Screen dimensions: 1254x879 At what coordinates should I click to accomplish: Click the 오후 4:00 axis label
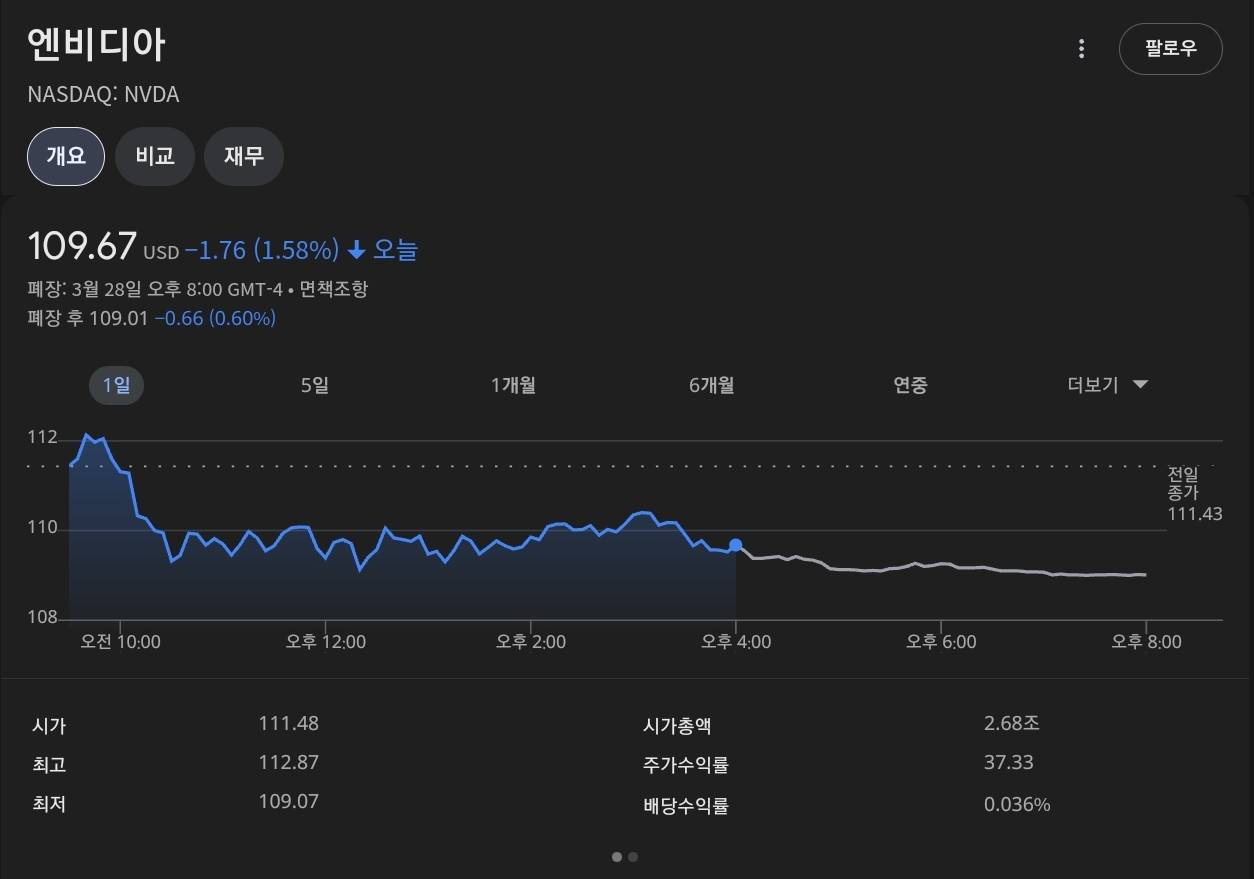(736, 642)
